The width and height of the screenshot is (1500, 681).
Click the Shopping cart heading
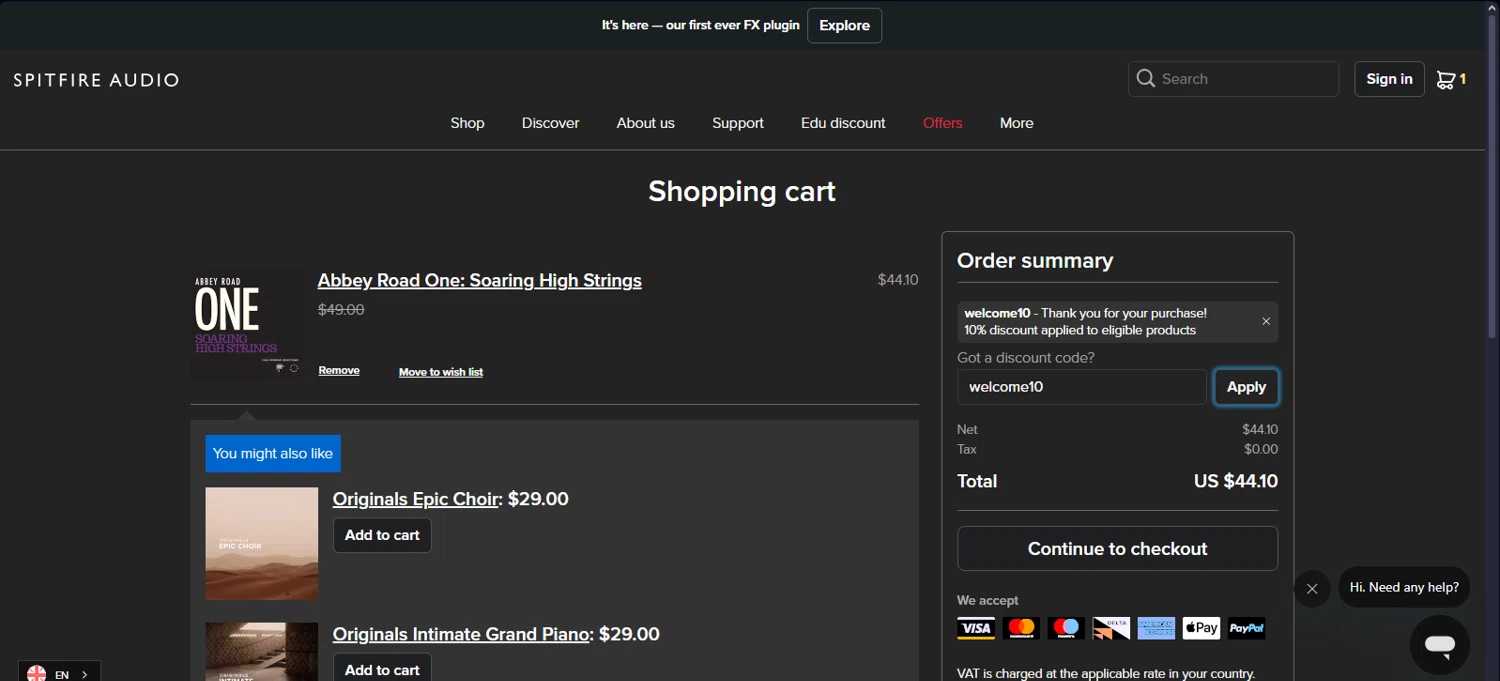tap(742, 191)
